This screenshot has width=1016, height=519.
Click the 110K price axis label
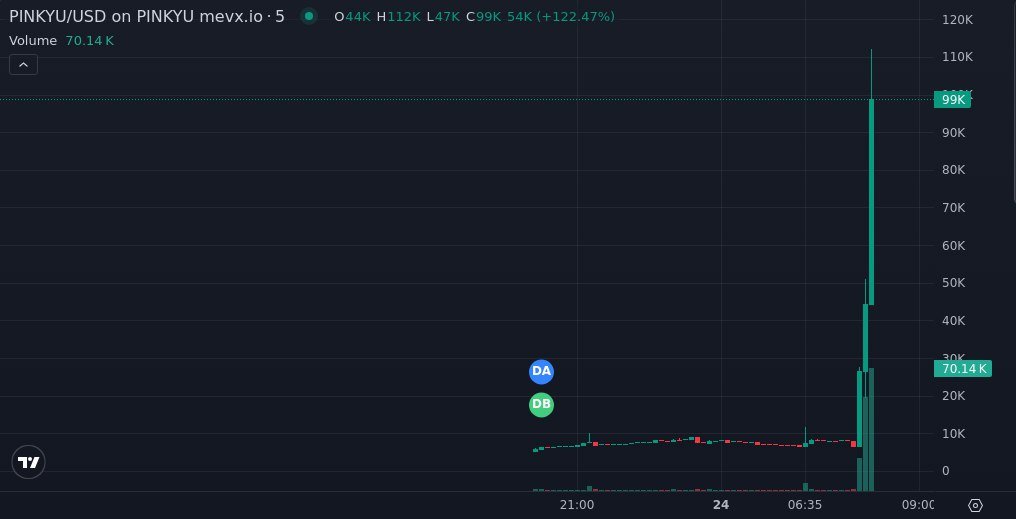pyautogui.click(x=957, y=57)
